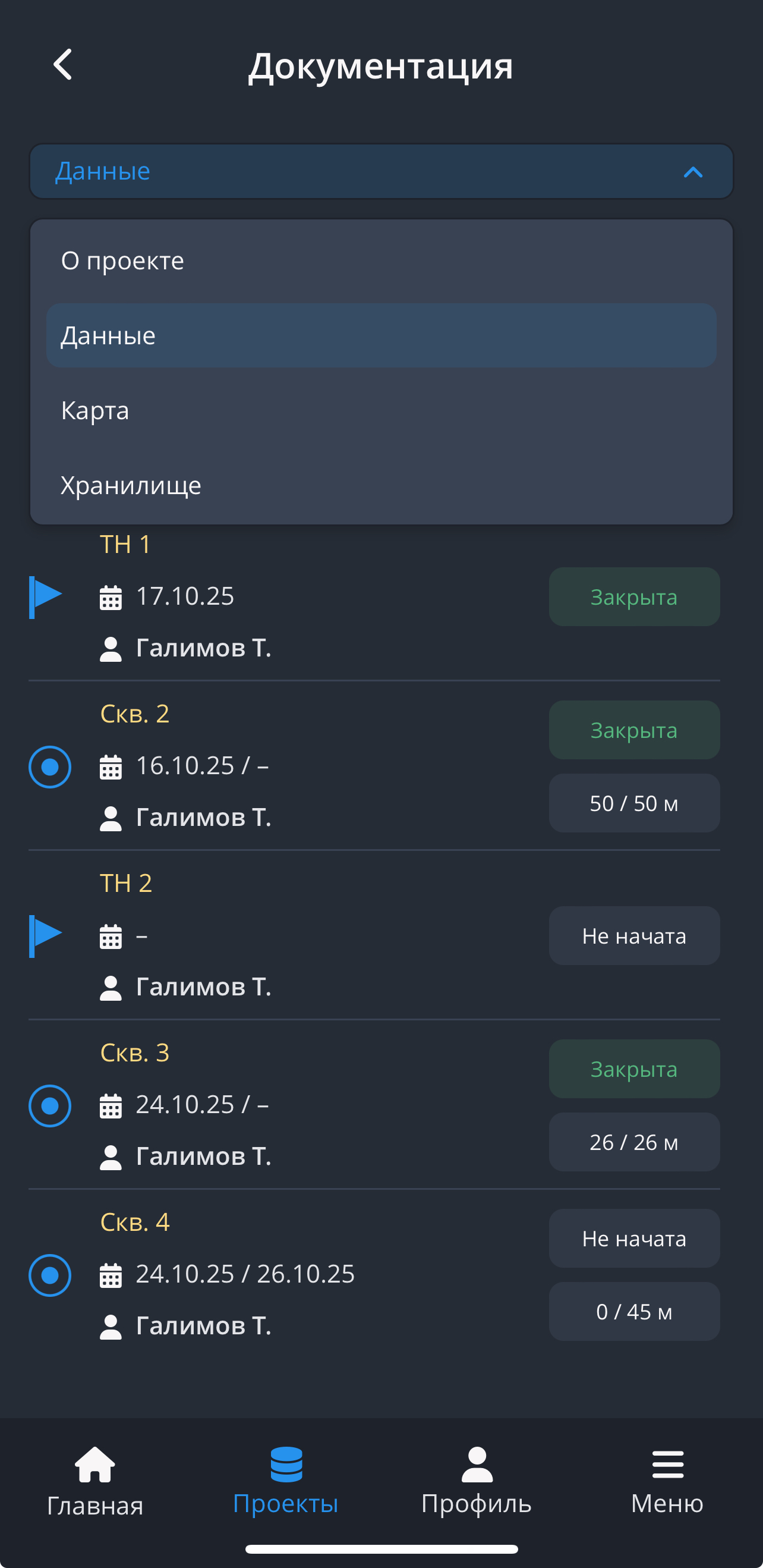
Task: Click Закрыта status button for Скв. 2
Action: (x=634, y=730)
